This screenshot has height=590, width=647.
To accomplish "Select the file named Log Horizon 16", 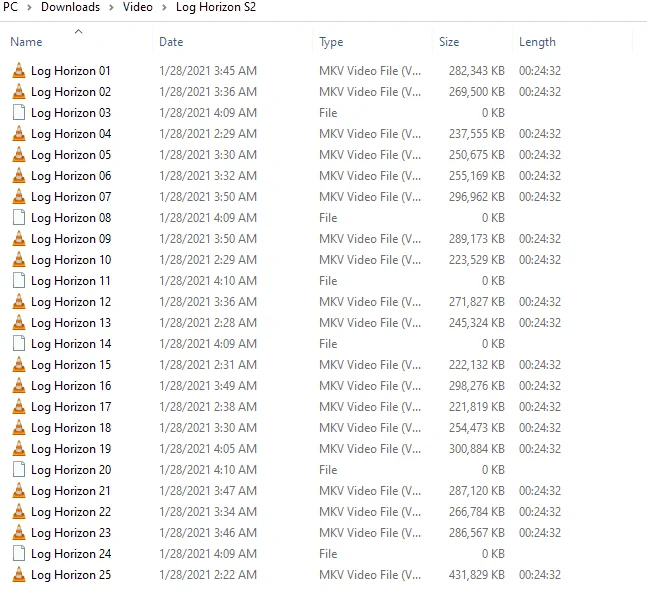I will click(x=71, y=386).
